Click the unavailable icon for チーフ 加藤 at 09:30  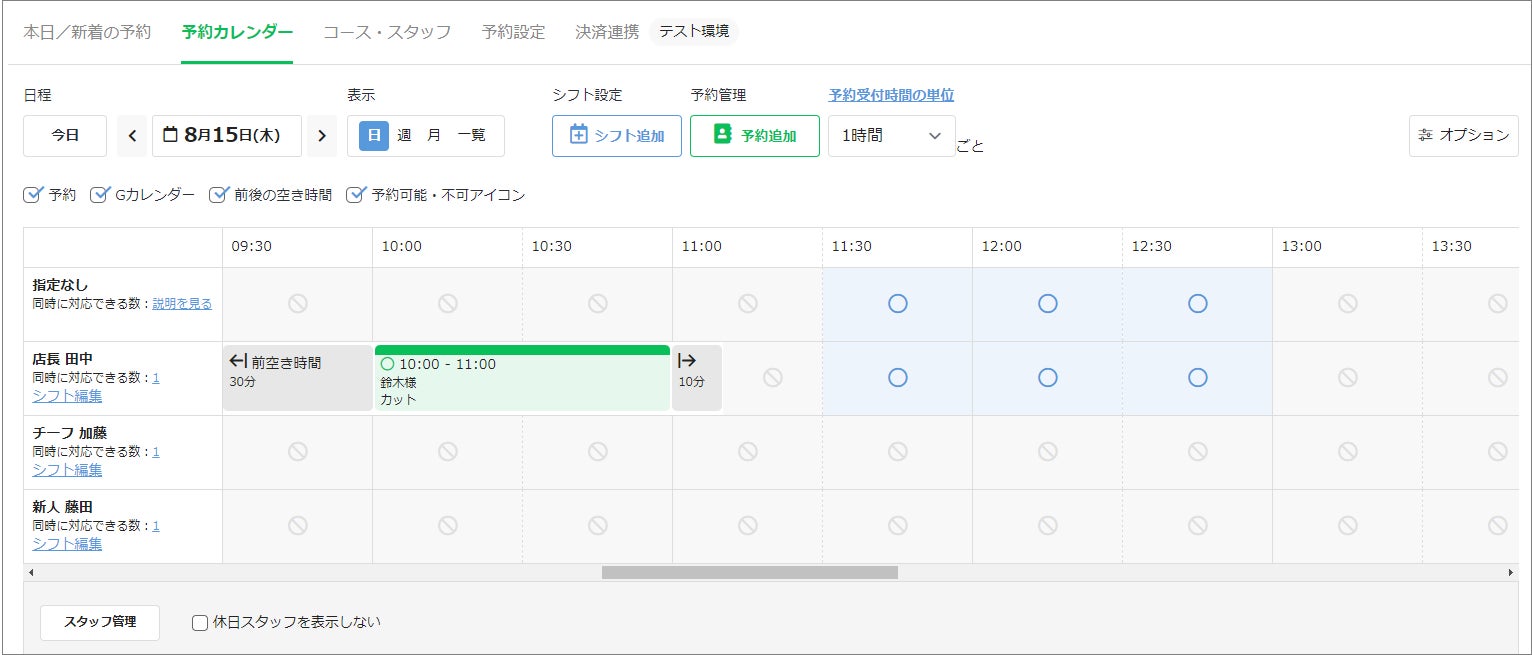coord(297,451)
